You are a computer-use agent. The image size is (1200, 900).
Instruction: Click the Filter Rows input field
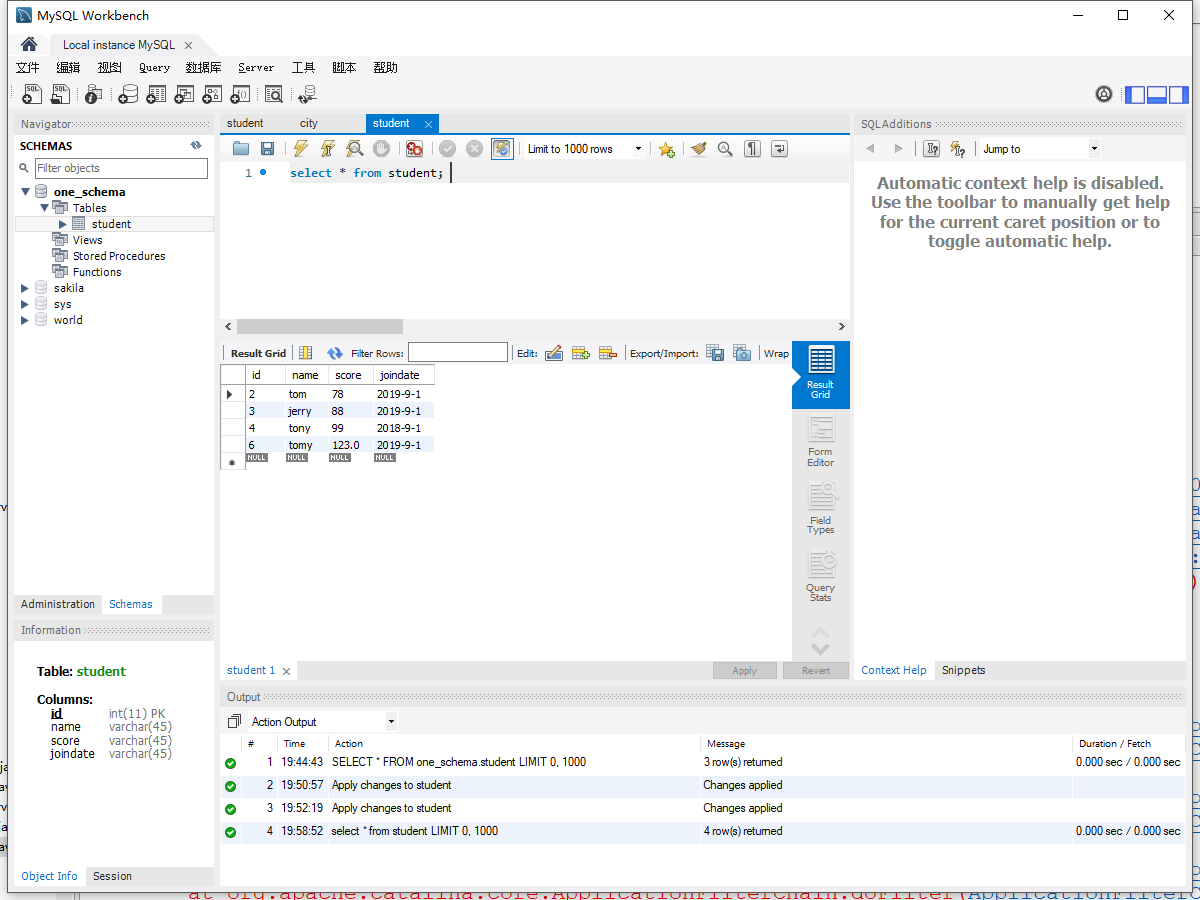pos(457,353)
